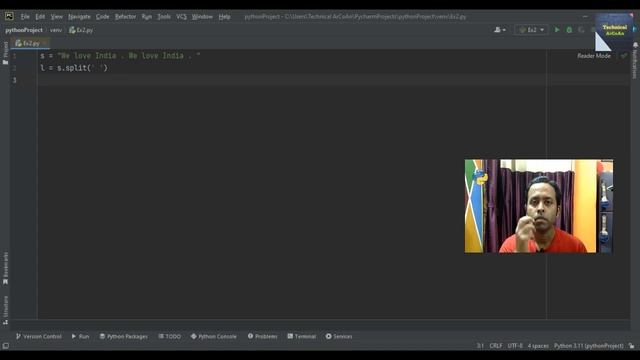
Task: Open the Help menu
Action: point(224,17)
